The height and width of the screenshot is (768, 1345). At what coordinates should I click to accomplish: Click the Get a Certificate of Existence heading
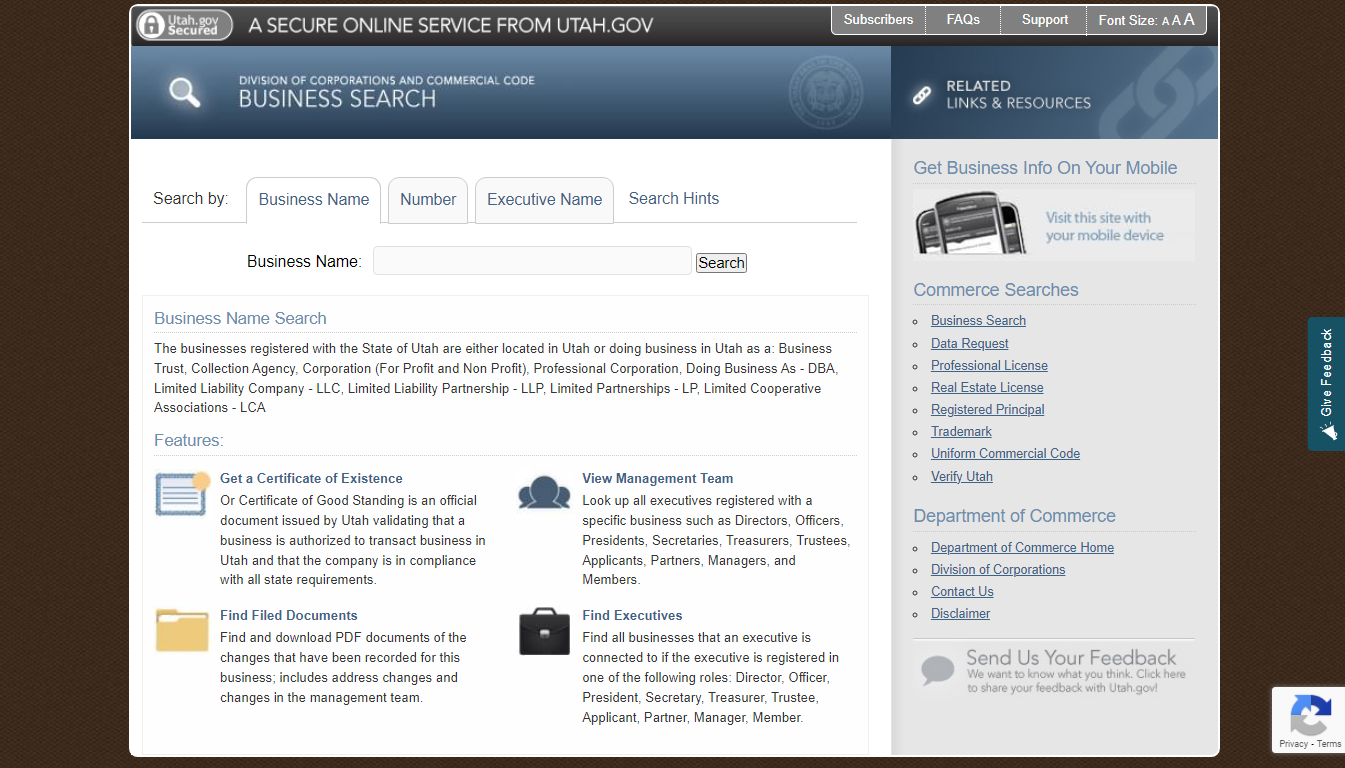(x=311, y=479)
